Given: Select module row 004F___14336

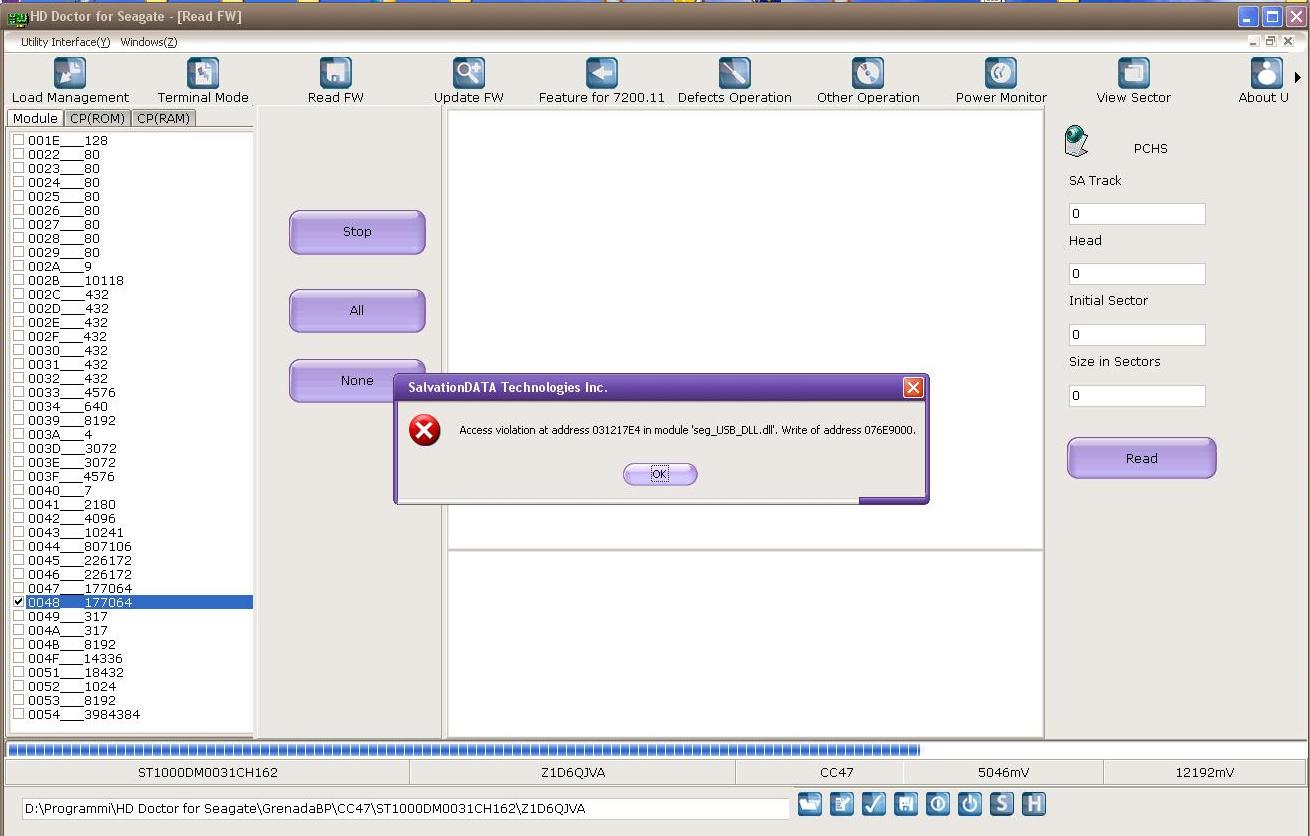Looking at the screenshot, I should [x=75, y=658].
